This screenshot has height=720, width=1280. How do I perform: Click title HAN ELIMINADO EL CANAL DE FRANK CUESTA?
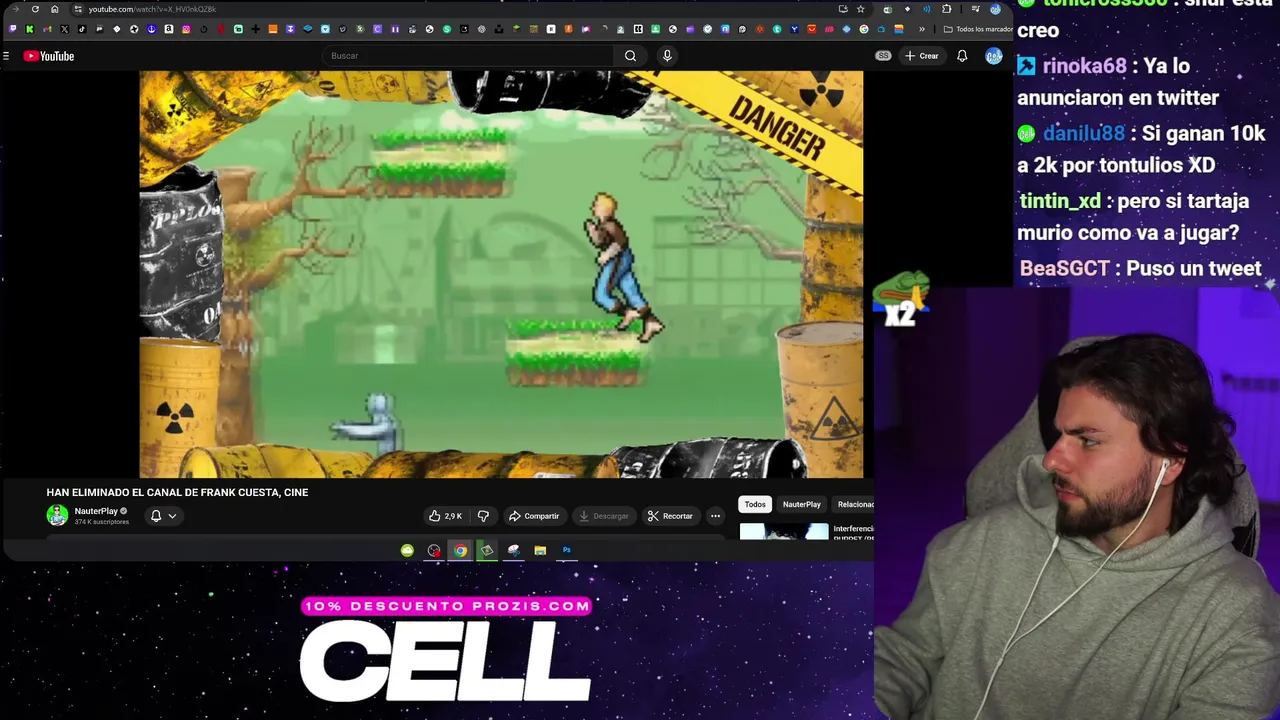click(177, 492)
